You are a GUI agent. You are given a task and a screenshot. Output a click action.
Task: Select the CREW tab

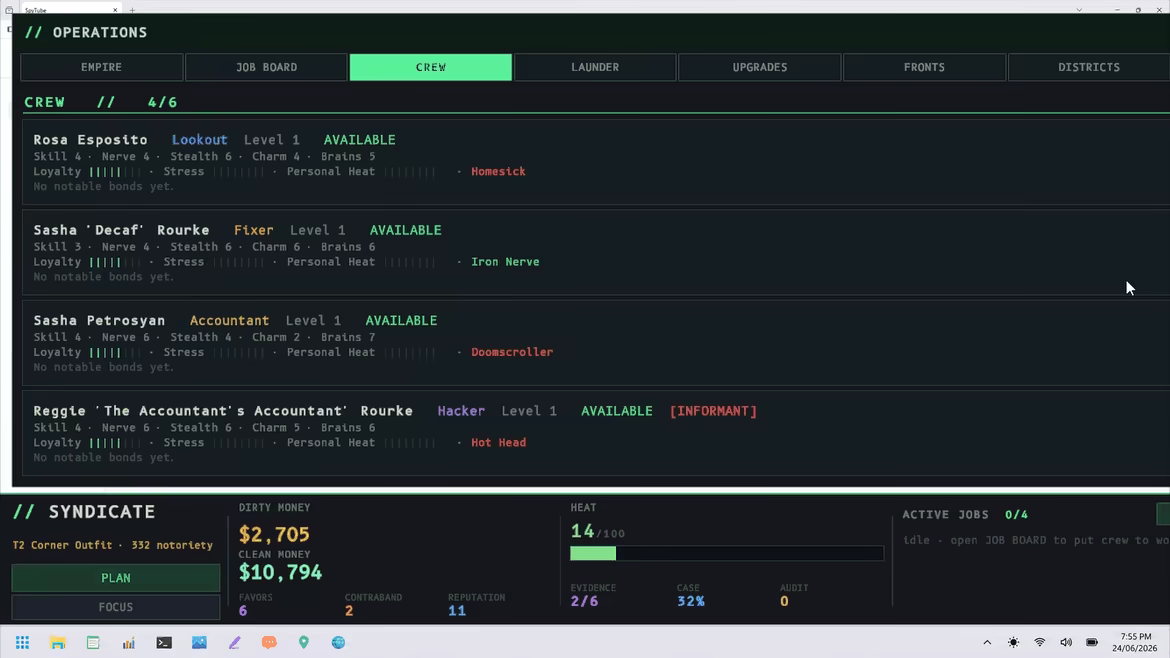pyautogui.click(x=431, y=67)
